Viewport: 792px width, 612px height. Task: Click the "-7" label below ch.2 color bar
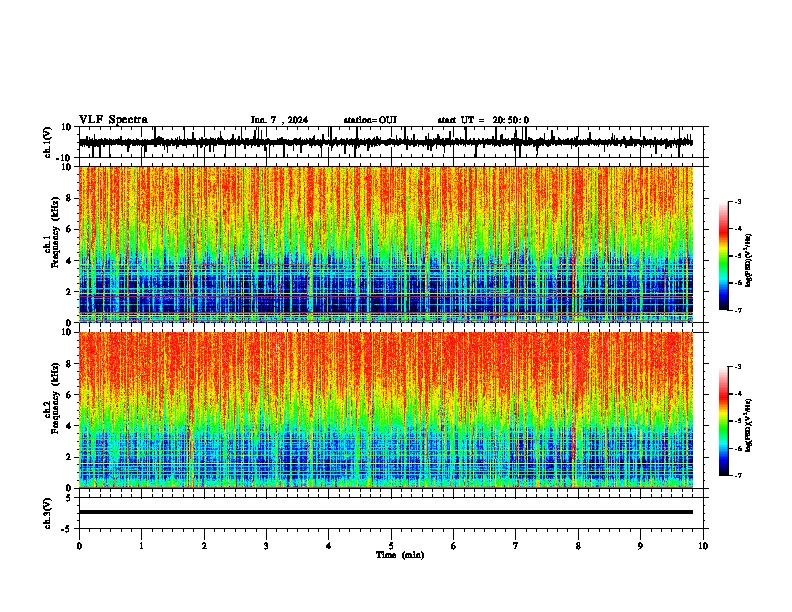click(x=738, y=475)
